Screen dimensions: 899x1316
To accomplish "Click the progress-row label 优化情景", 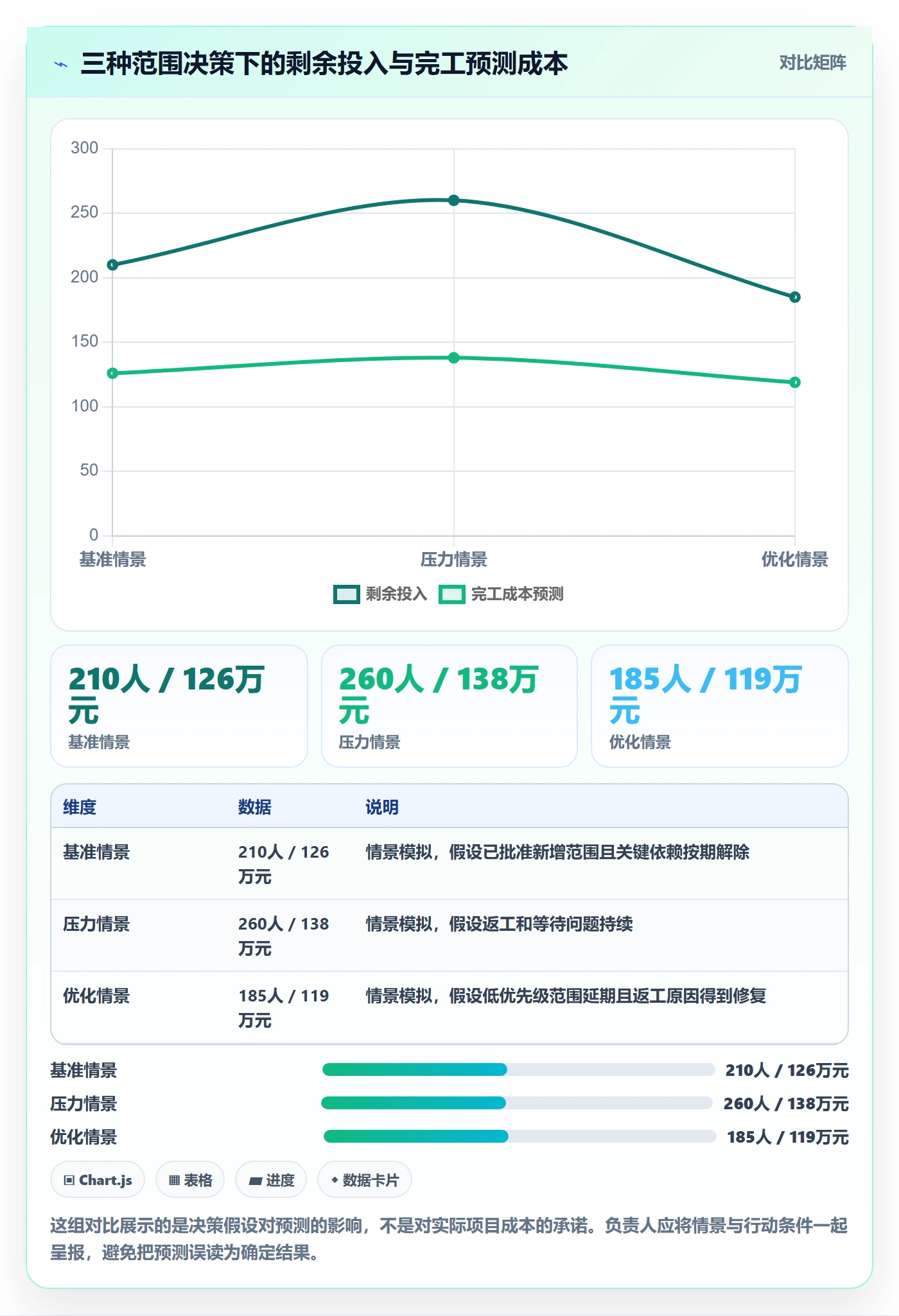I will pos(84,1137).
